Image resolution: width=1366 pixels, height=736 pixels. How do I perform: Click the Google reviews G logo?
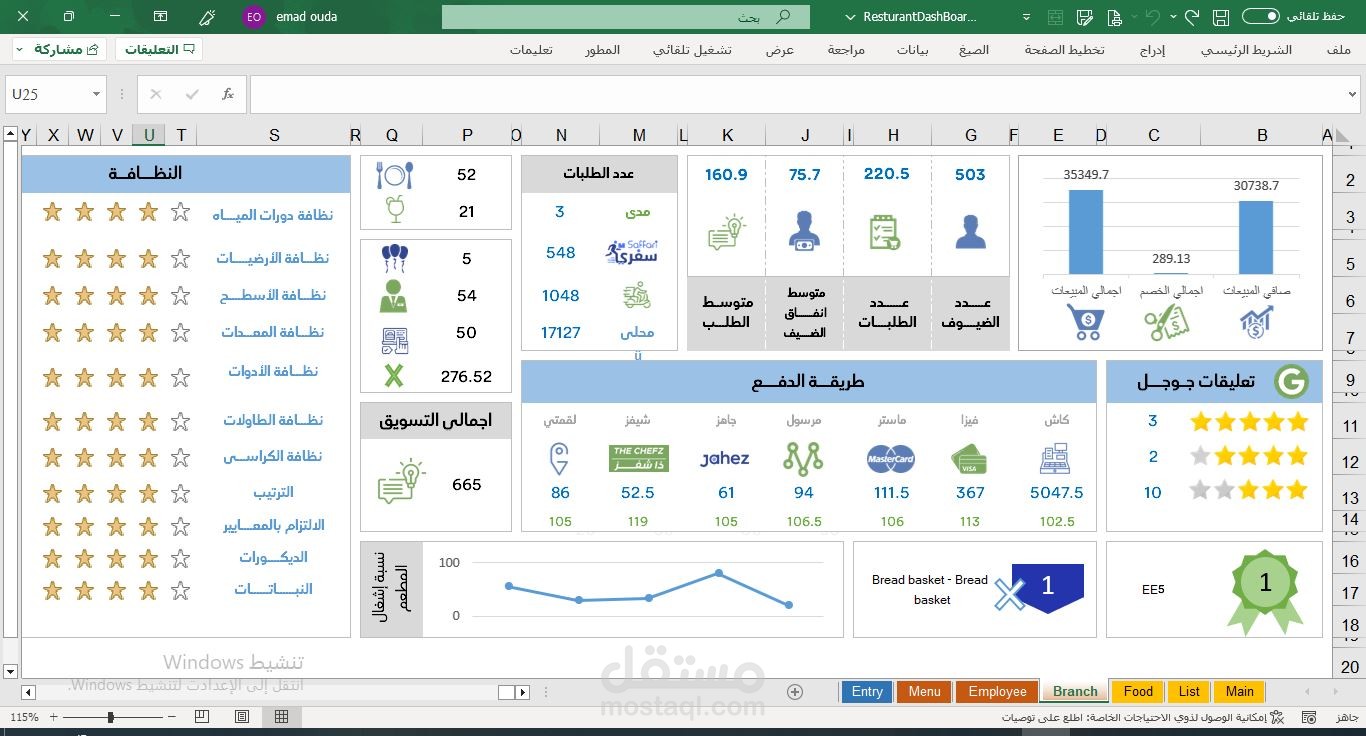click(x=1291, y=381)
